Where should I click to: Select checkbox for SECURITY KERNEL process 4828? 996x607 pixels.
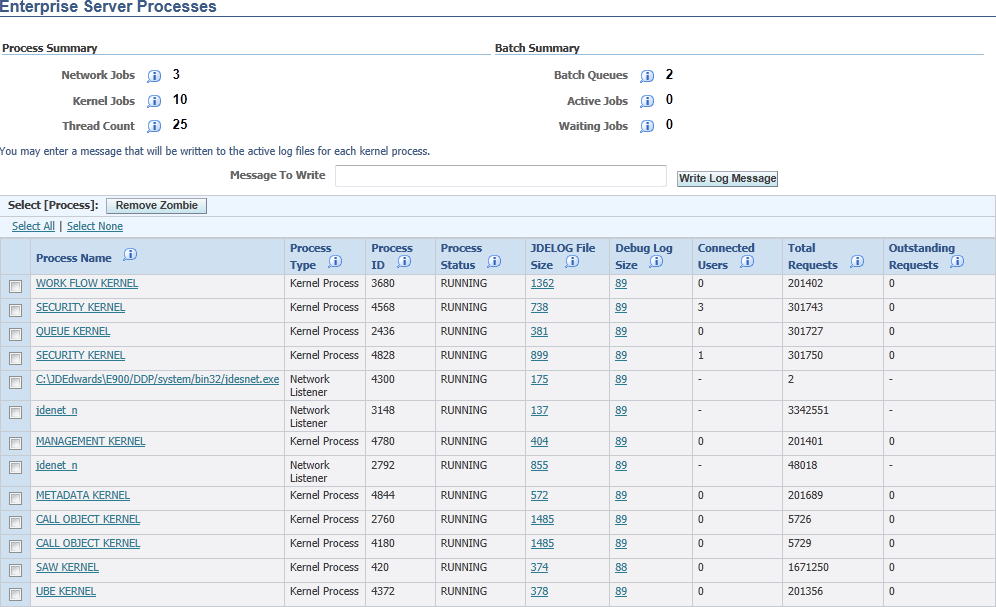(15, 359)
